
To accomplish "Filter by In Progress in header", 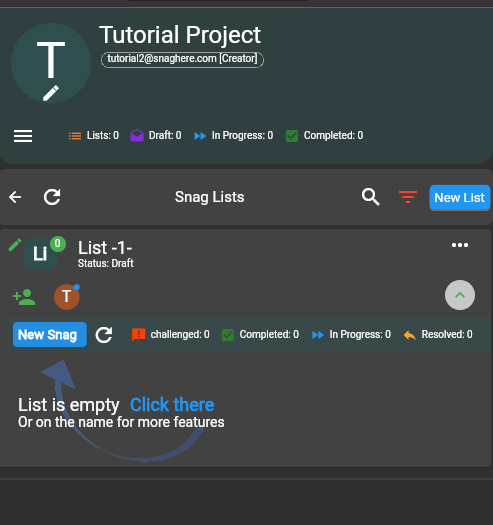I will pyautogui.click(x=233, y=136).
